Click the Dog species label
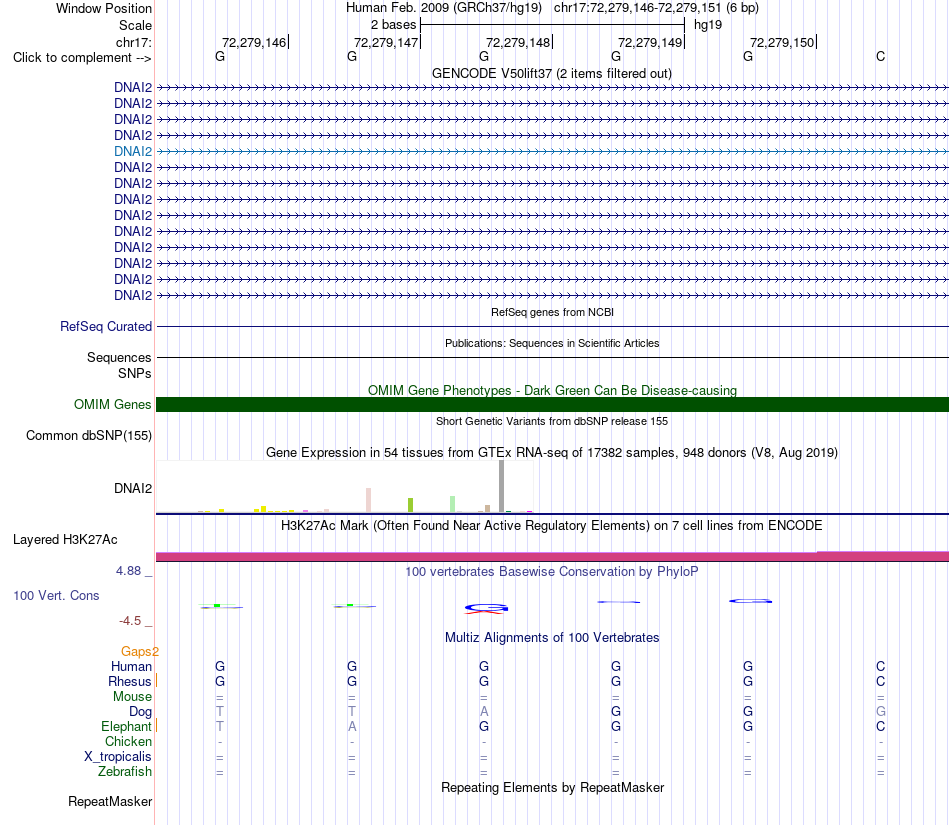 pyautogui.click(x=140, y=712)
